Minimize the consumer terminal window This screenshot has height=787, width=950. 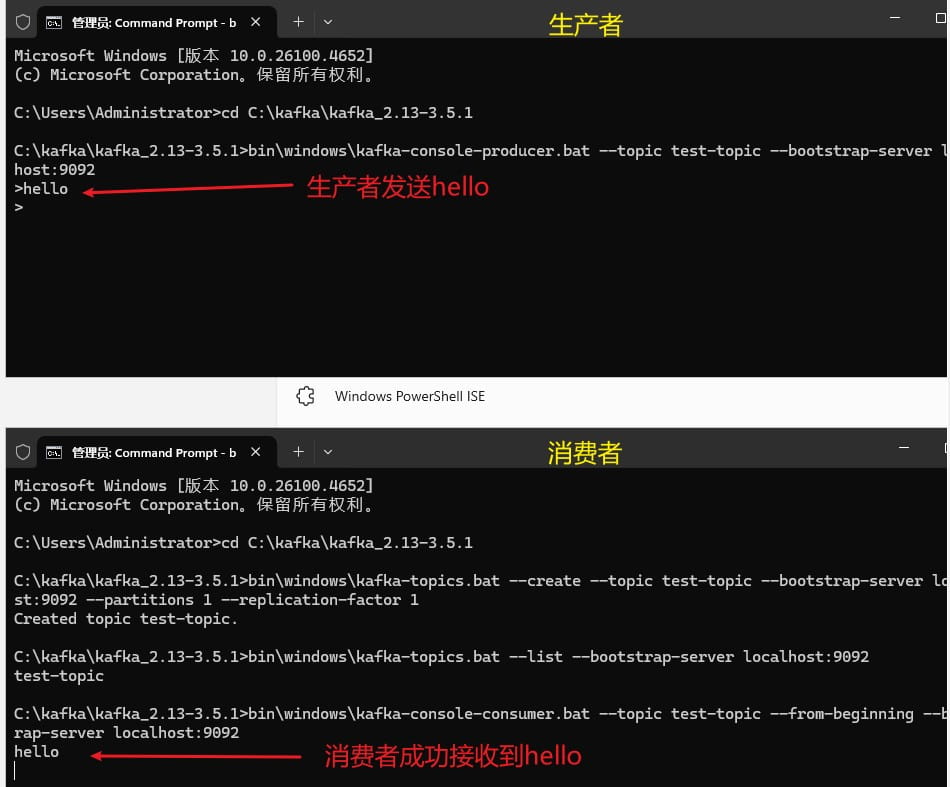(904, 448)
